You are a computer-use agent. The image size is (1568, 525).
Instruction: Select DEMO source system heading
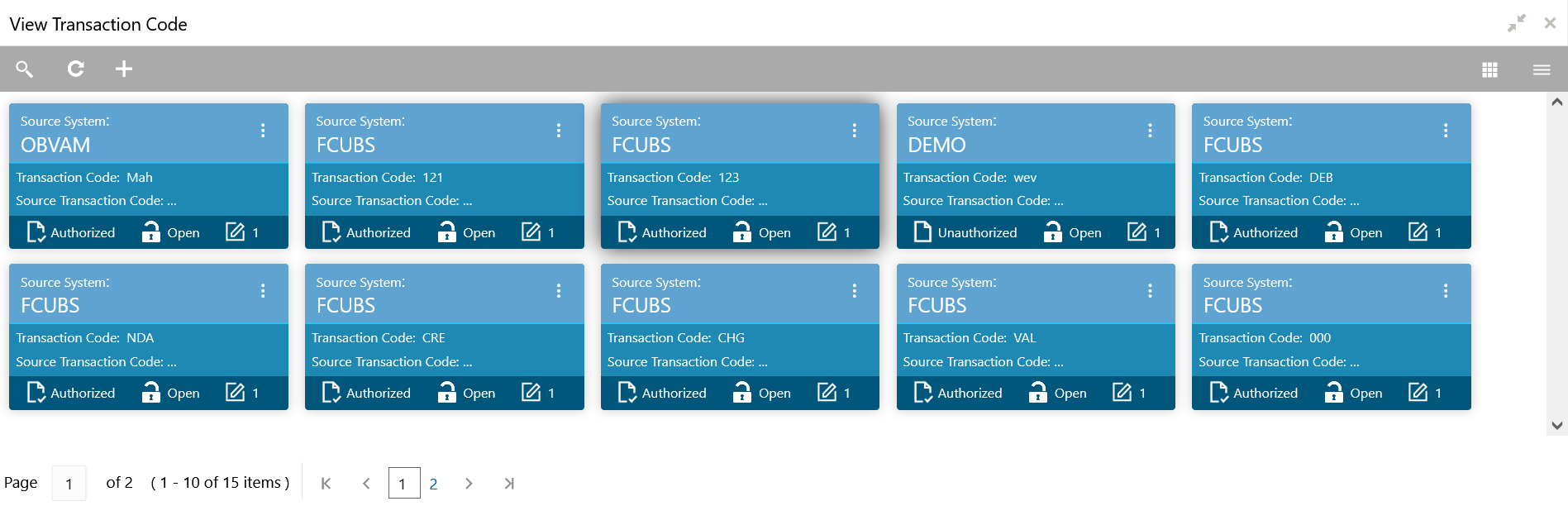click(937, 145)
